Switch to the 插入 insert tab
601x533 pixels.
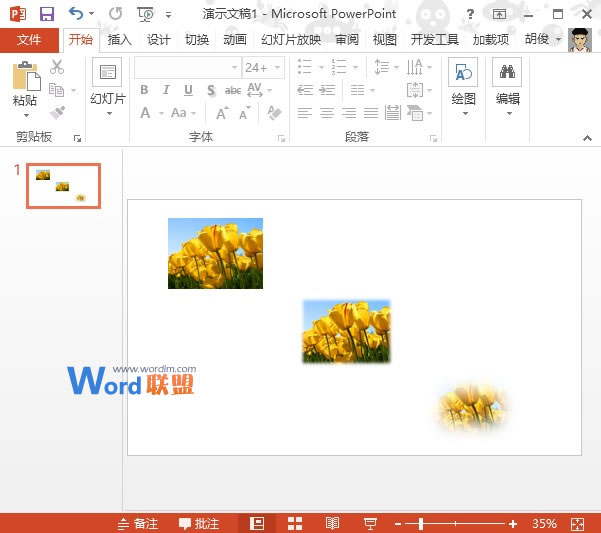click(120, 39)
